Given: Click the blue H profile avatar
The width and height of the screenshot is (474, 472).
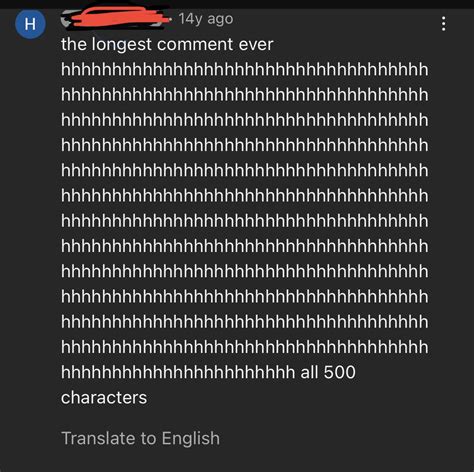Looking at the screenshot, I should pos(30,24).
